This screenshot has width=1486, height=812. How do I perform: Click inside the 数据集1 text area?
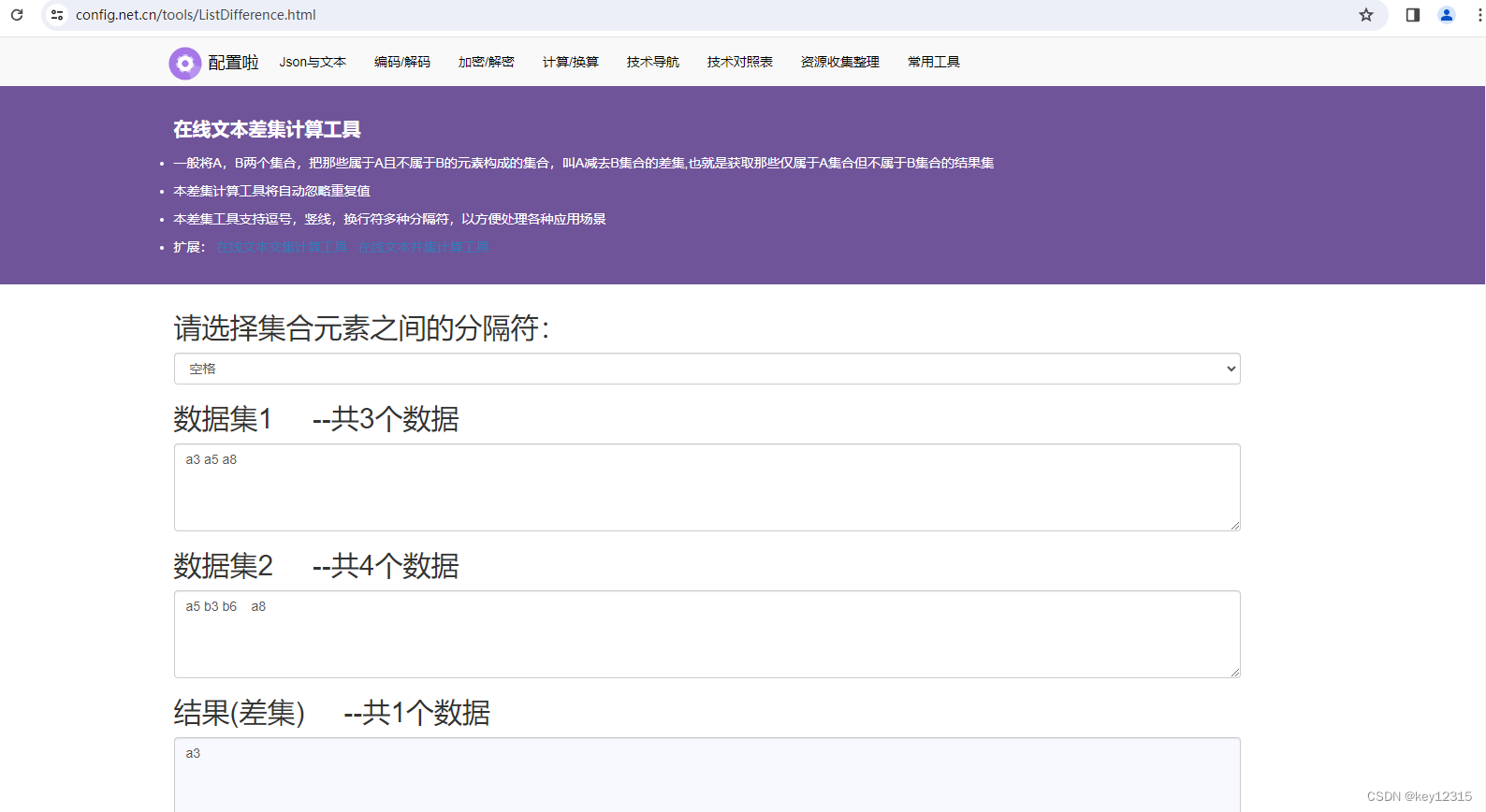pos(707,487)
